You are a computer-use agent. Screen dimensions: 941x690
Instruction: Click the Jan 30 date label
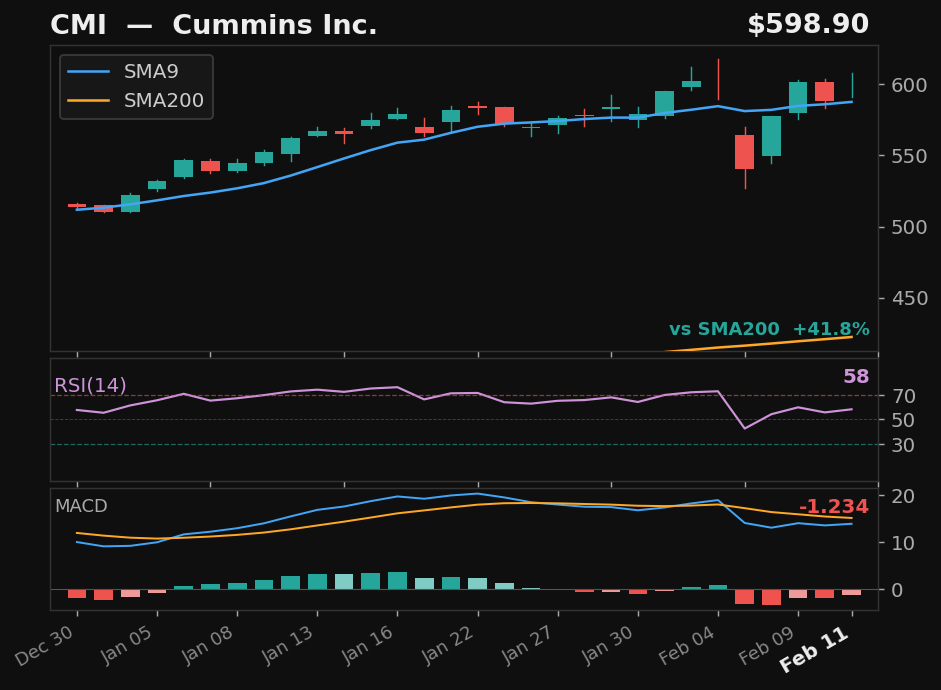pos(608,644)
